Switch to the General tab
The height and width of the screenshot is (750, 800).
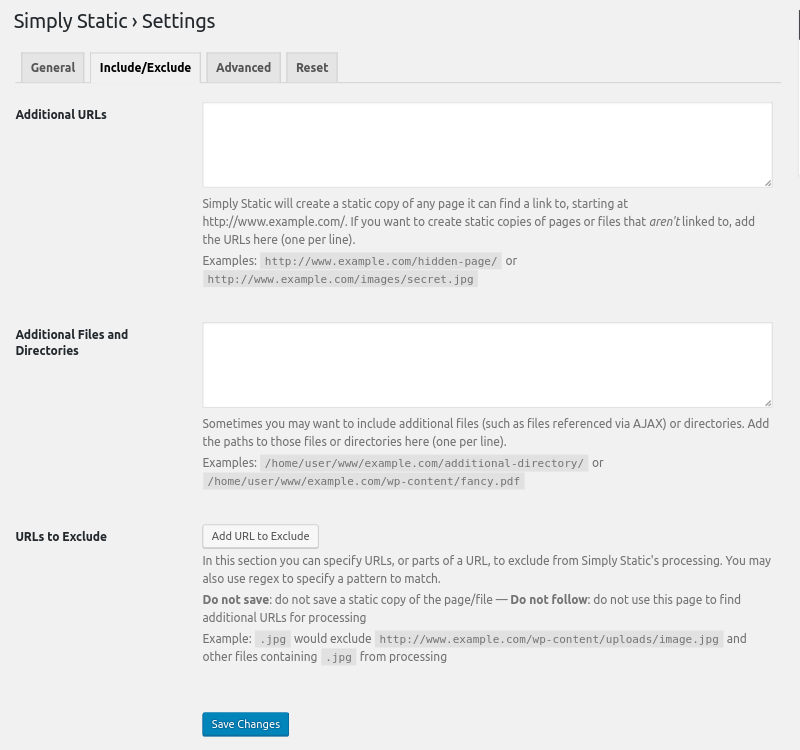[x=53, y=67]
